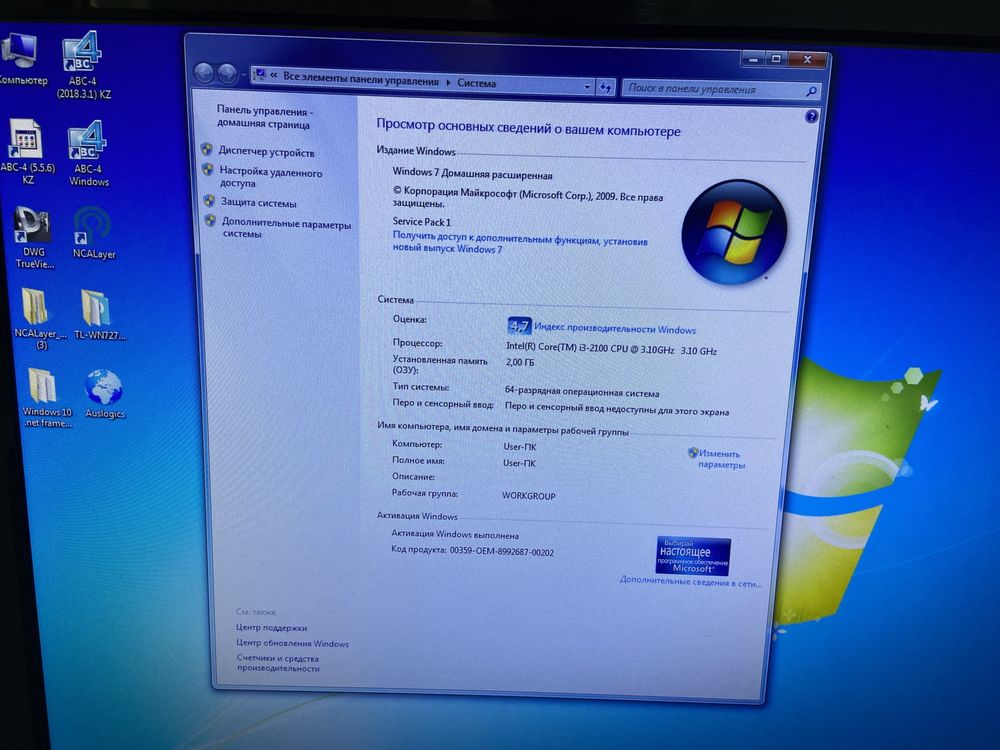The image size is (1000, 750).
Task: Open Панель управления домашняя страница
Action: [263, 117]
